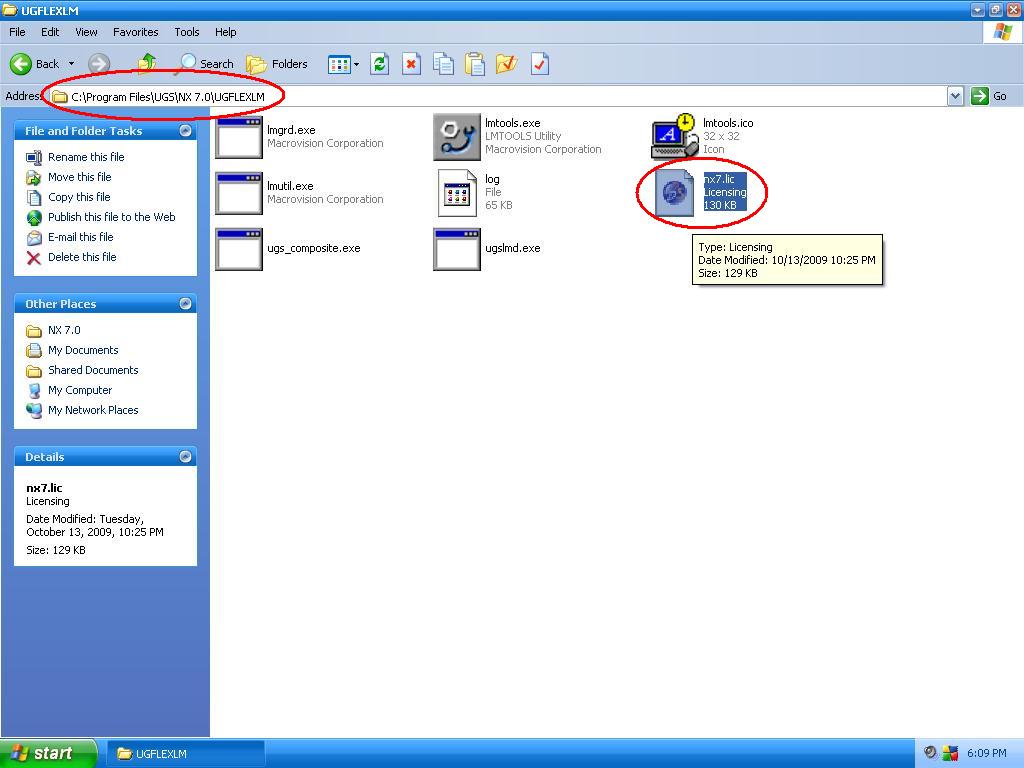
Task: Open My Computer in Other Places
Action: pyautogui.click(x=80, y=390)
